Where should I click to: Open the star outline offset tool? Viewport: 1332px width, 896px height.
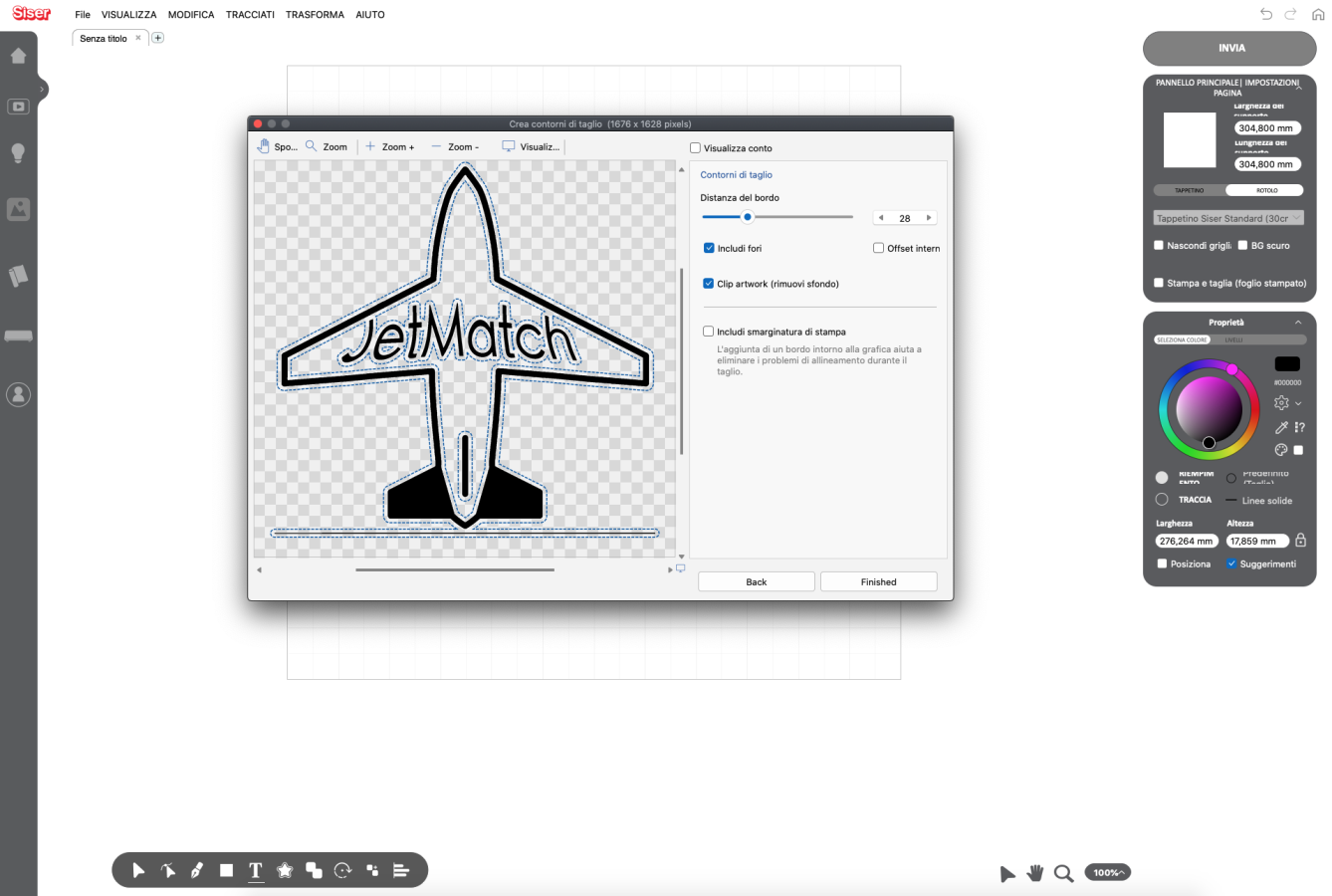point(285,871)
